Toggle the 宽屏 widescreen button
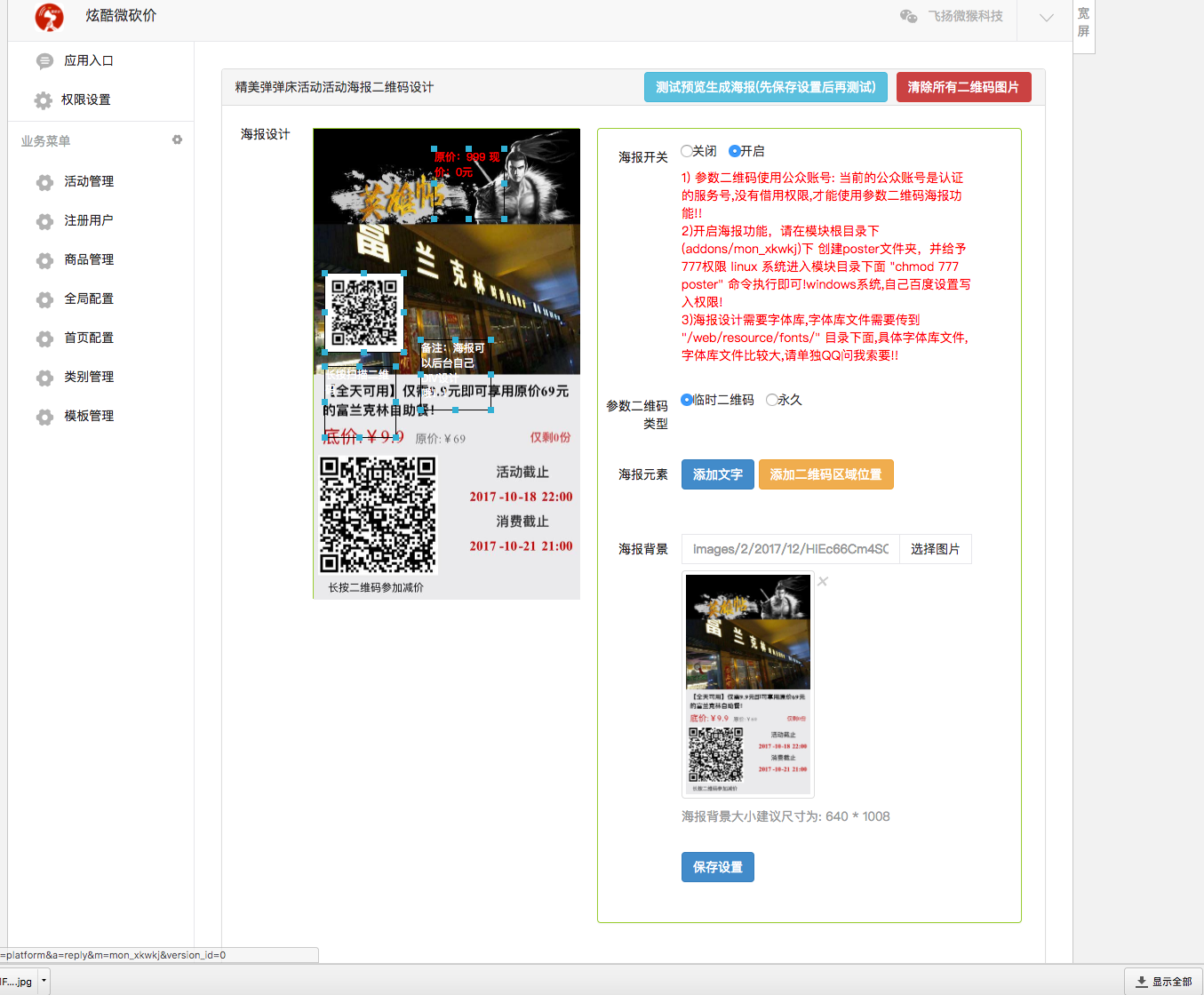 (x=1084, y=23)
